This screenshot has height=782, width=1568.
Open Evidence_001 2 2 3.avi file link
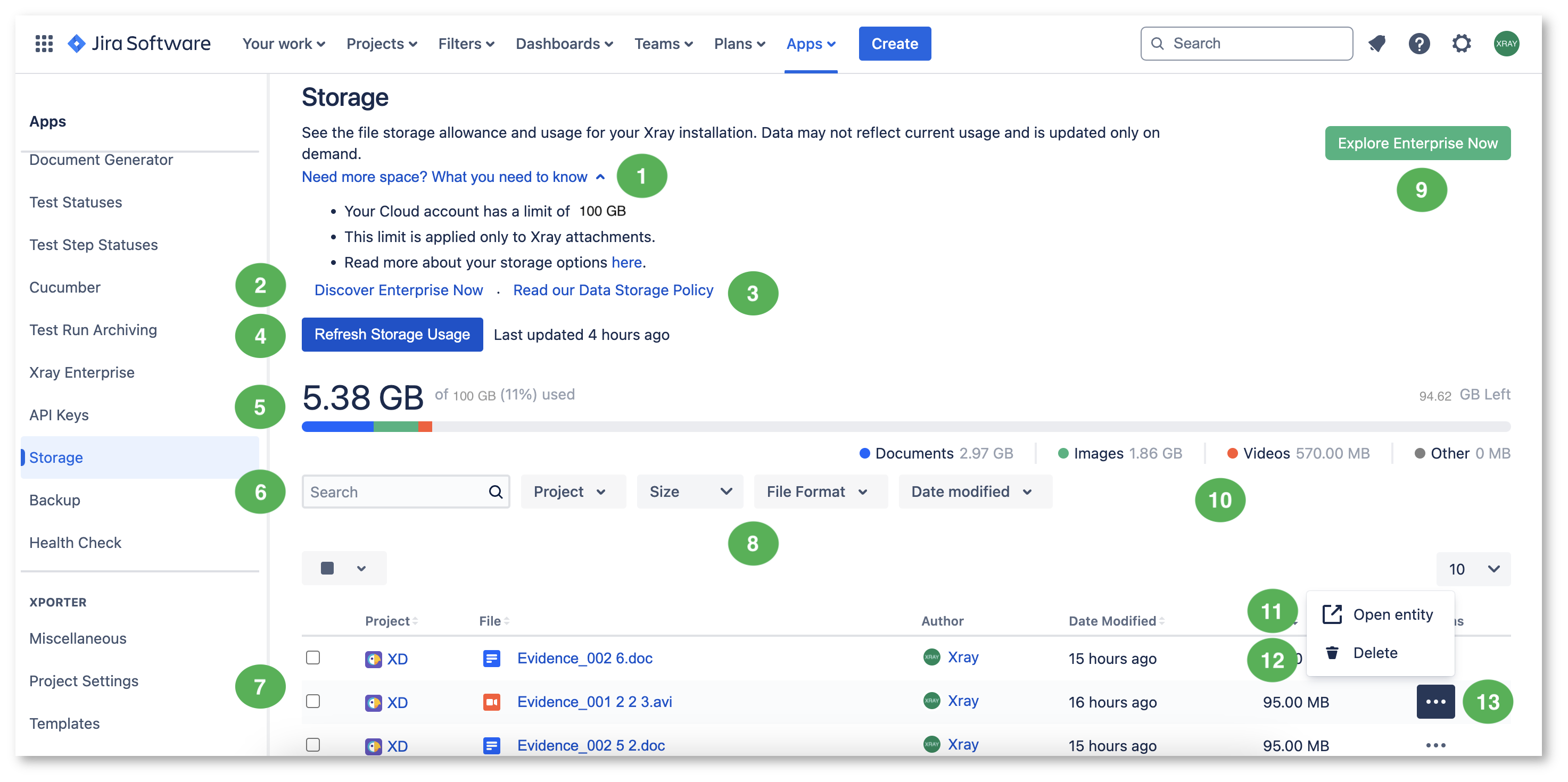pos(594,702)
